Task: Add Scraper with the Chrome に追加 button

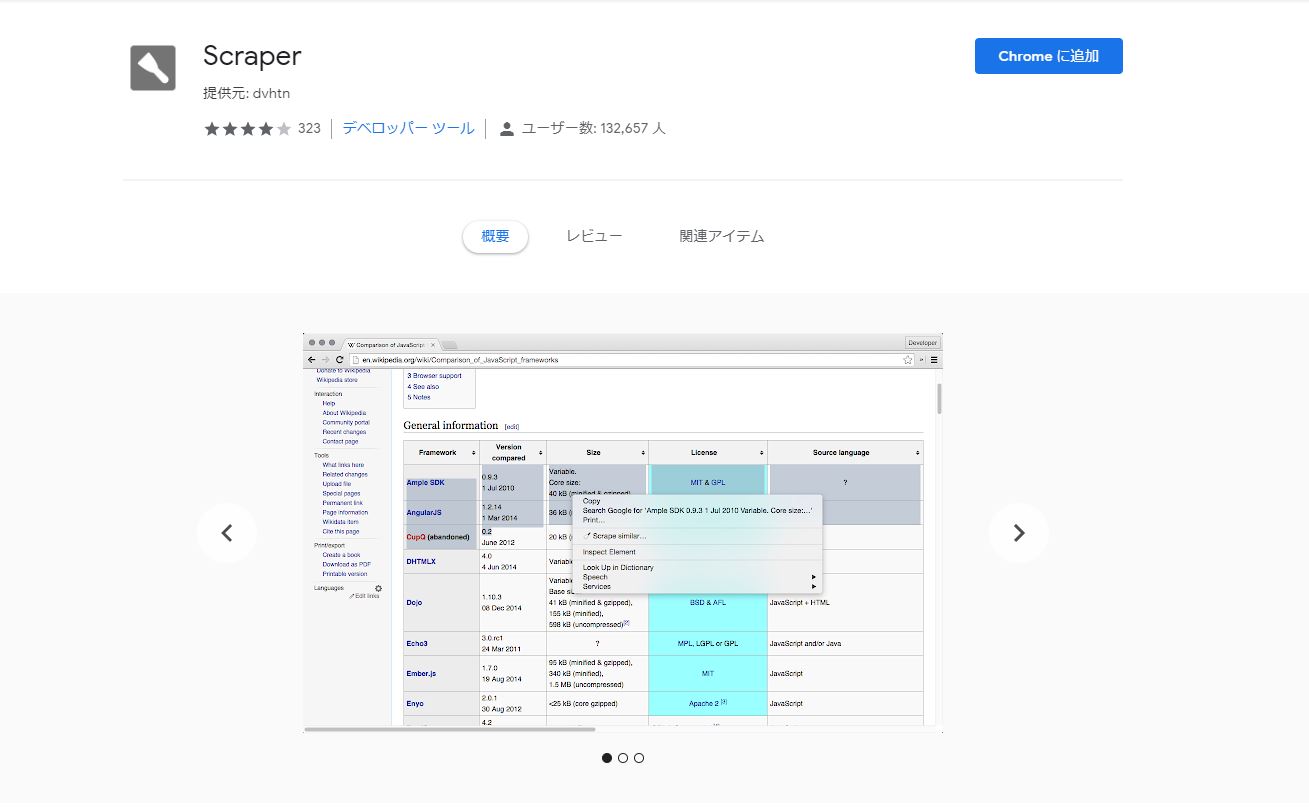Action: point(1048,56)
